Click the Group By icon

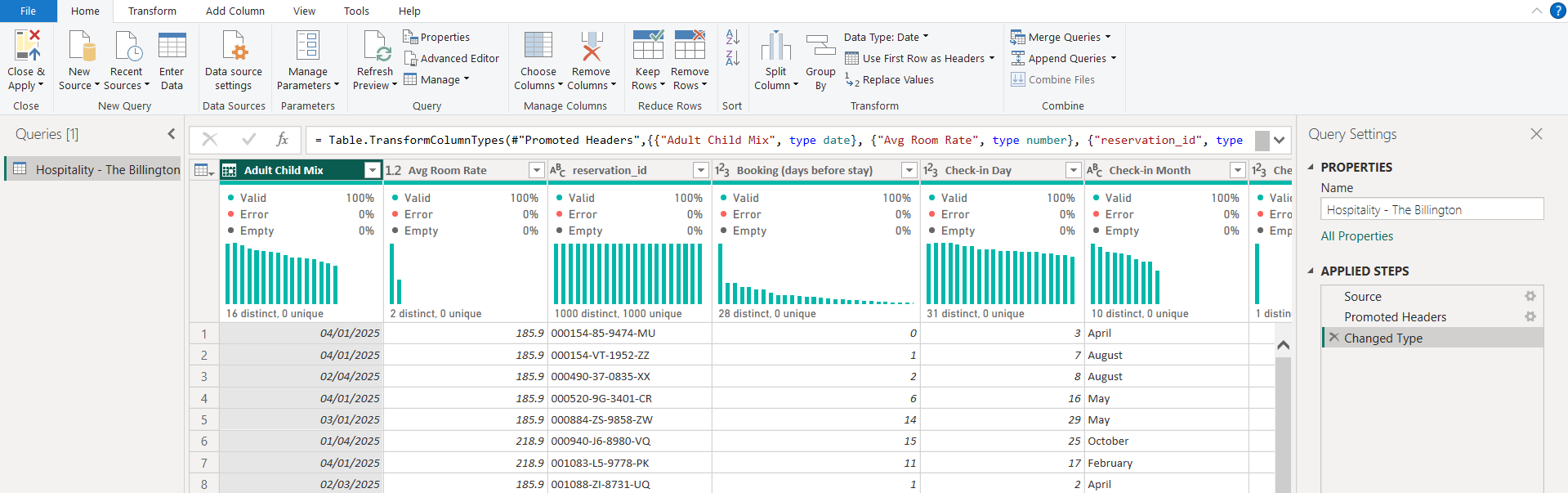[x=820, y=47]
